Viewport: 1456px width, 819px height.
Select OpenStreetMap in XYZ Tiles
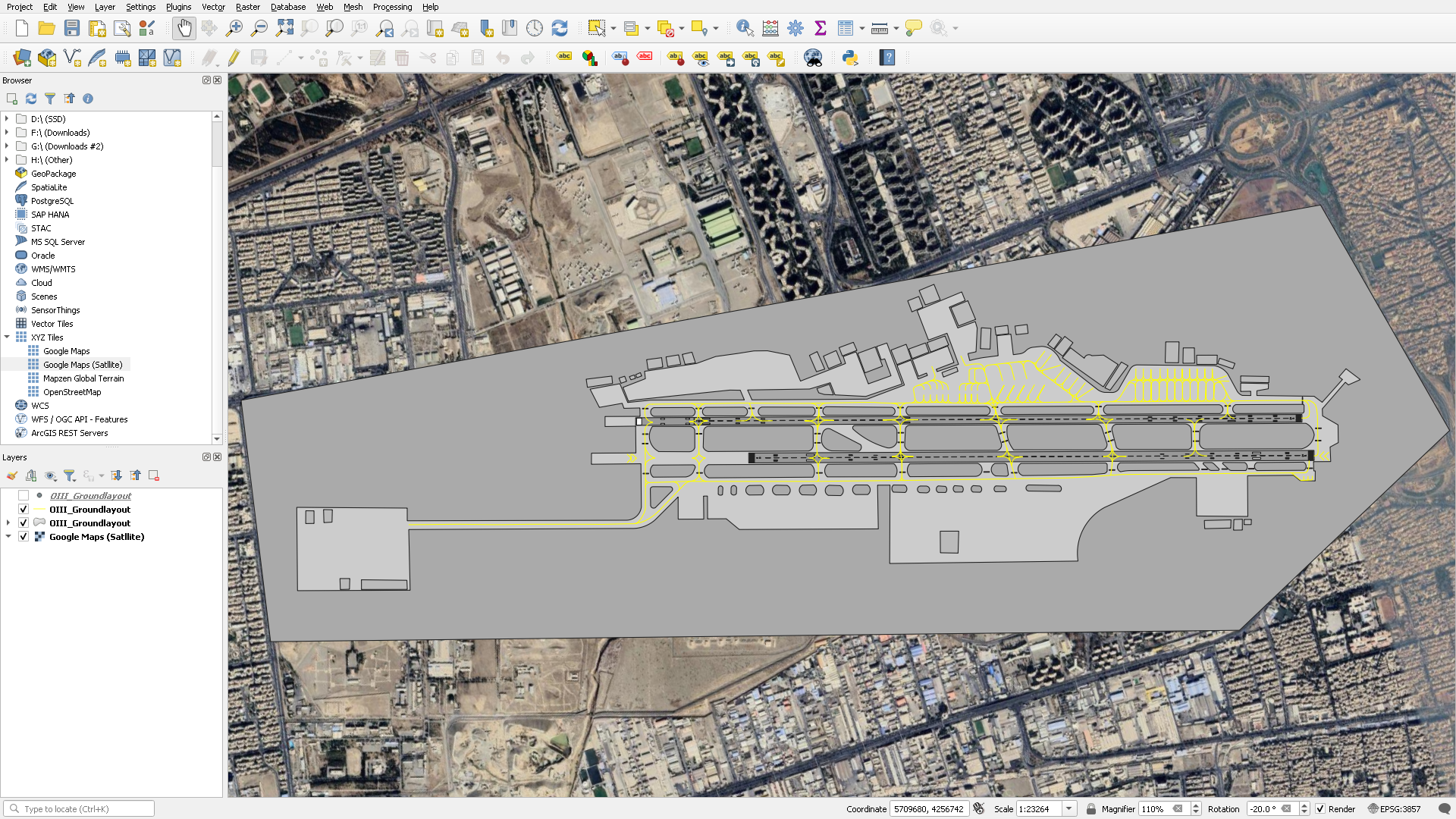pyautogui.click(x=72, y=392)
